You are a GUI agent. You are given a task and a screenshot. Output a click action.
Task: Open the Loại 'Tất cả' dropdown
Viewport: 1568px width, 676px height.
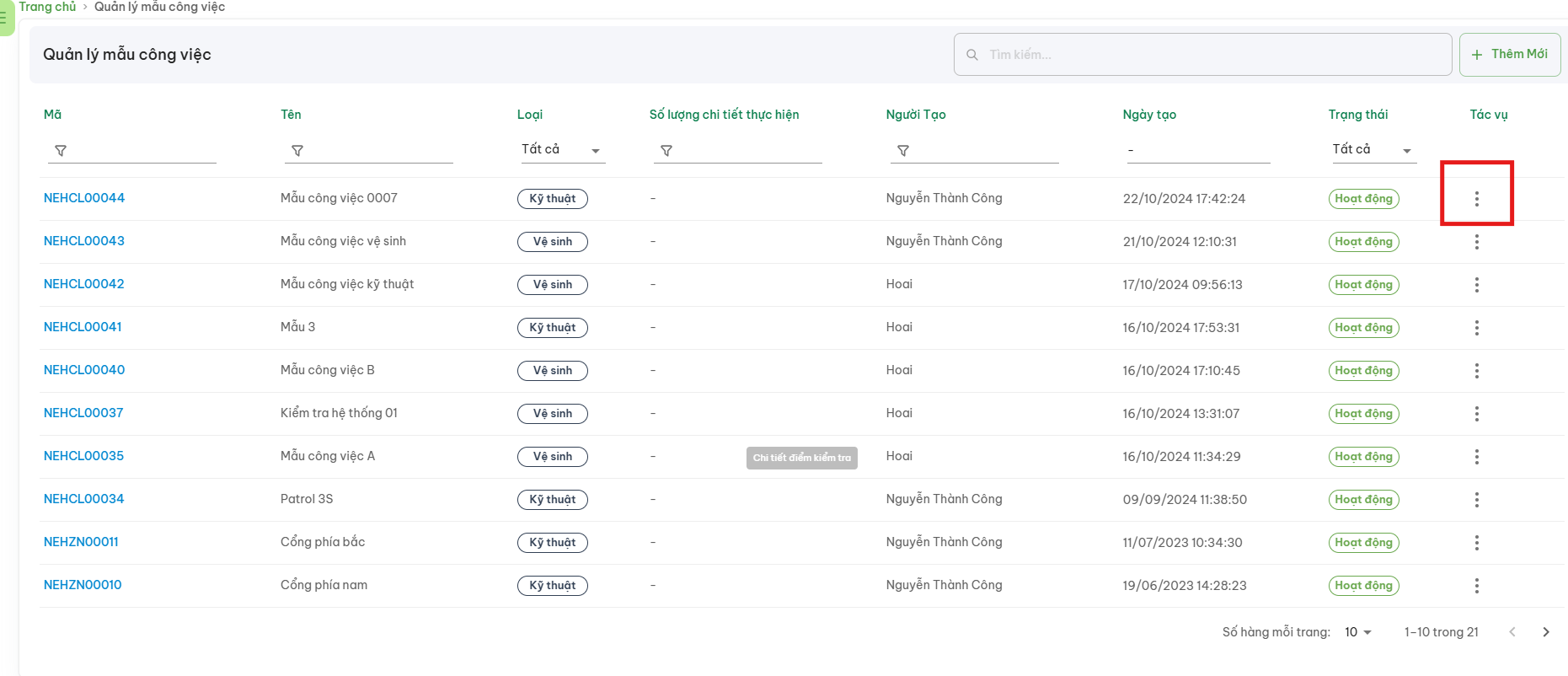click(561, 150)
